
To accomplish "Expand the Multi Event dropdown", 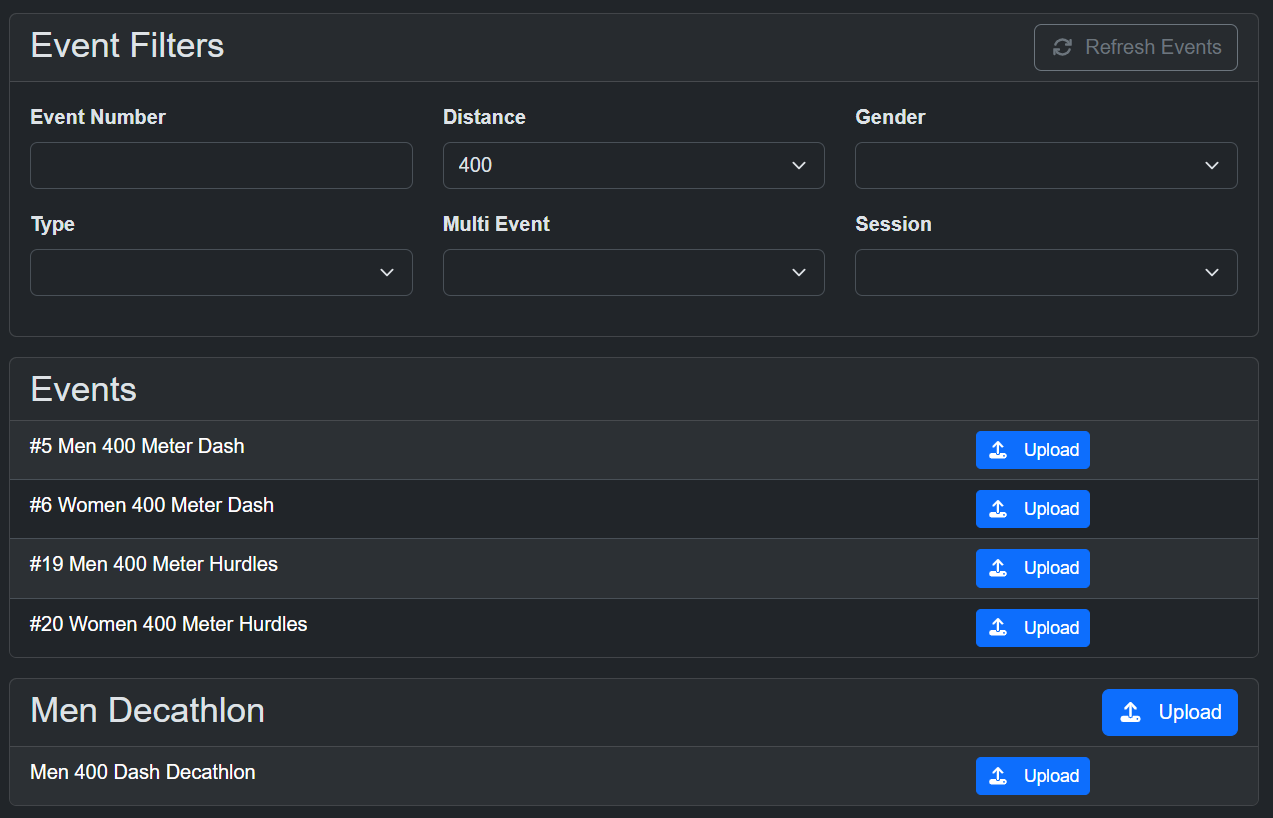I will point(633,272).
